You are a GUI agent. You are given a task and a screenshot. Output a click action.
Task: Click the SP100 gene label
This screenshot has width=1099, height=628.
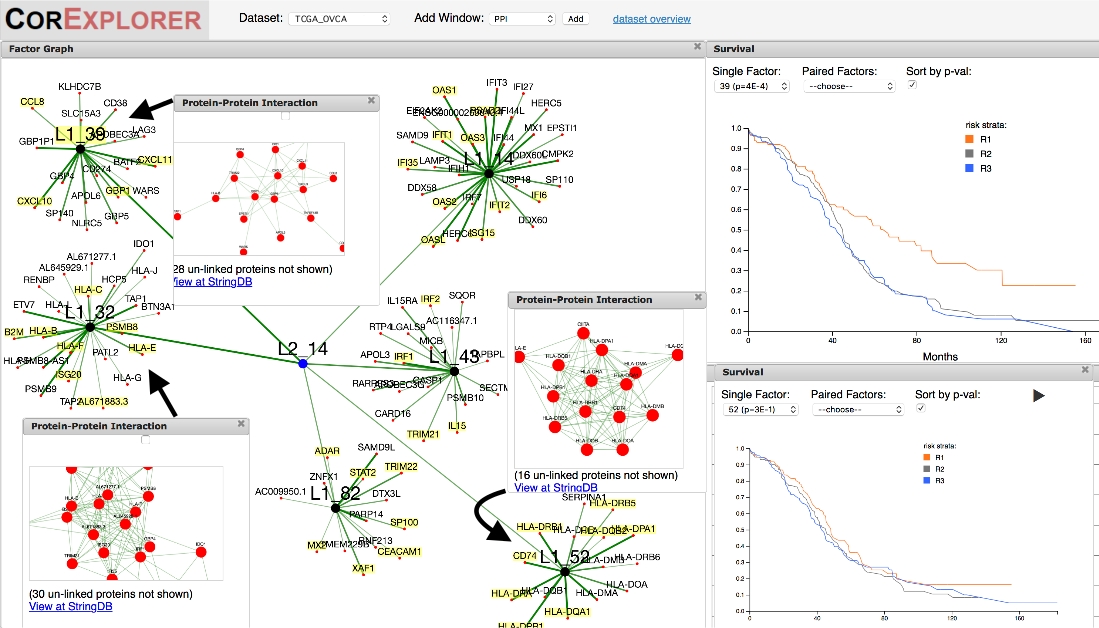404,522
